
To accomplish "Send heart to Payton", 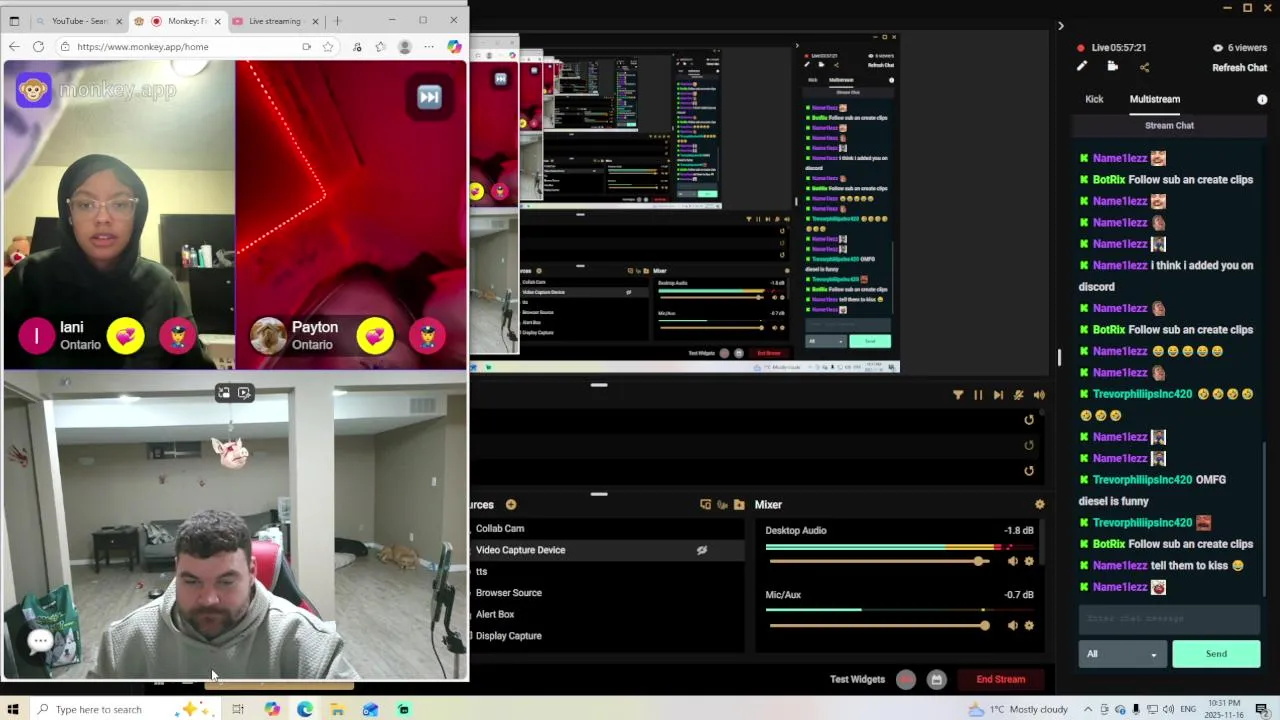I will pyautogui.click(x=375, y=337).
